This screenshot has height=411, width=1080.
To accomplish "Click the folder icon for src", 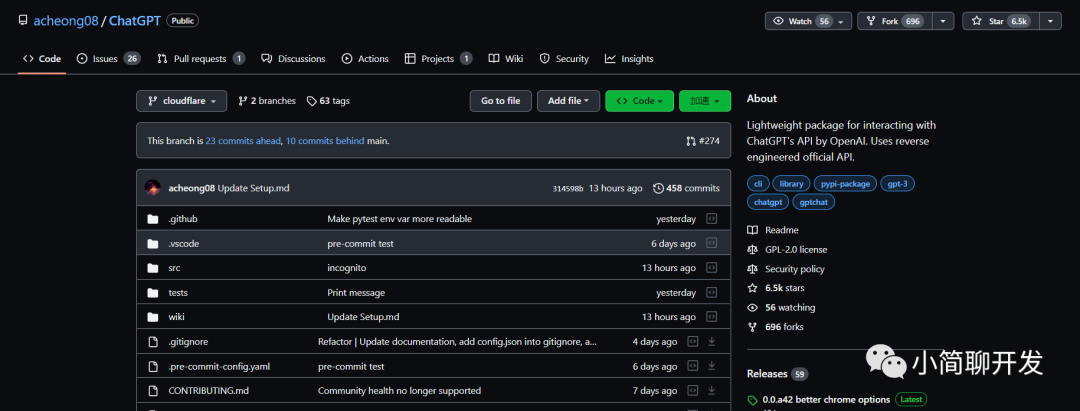I will [x=153, y=268].
